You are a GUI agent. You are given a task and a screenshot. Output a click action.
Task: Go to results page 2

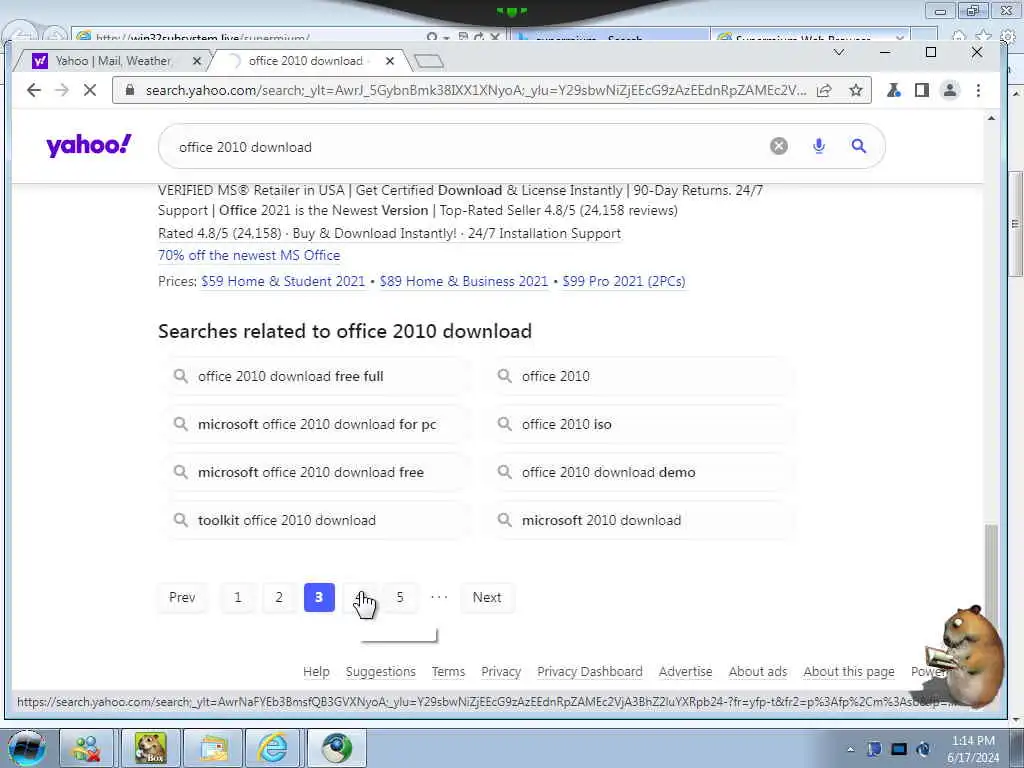(279, 598)
